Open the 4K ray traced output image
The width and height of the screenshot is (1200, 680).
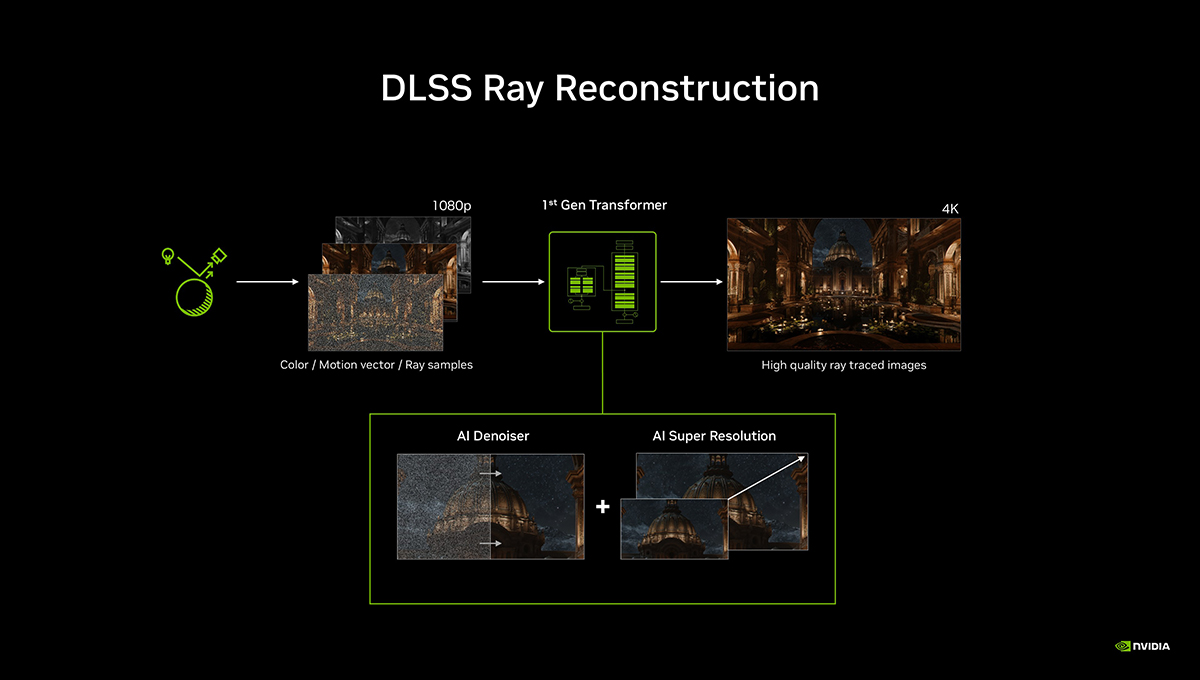(844, 284)
